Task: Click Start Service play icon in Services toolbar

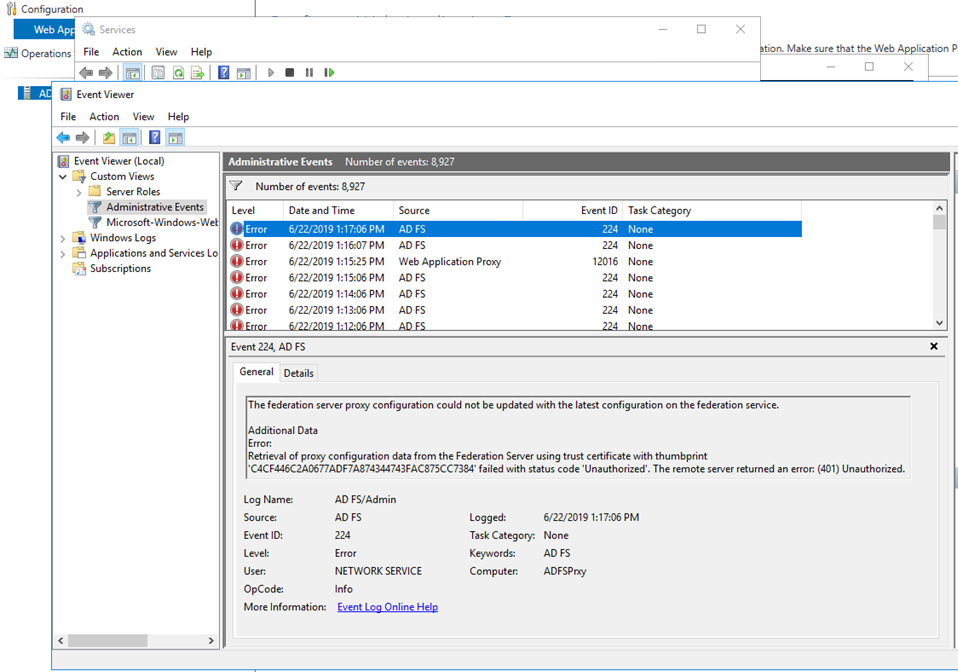Action: tap(271, 73)
